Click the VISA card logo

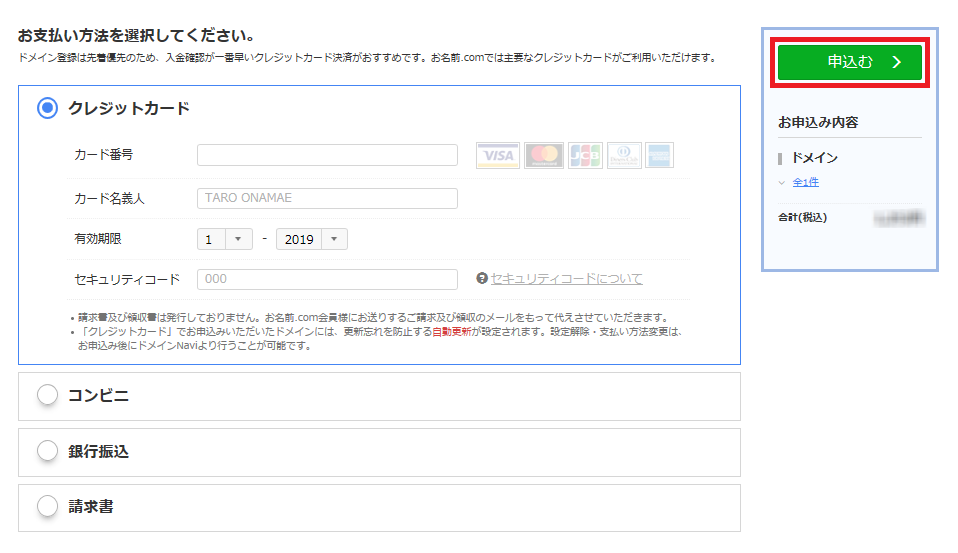pos(498,155)
